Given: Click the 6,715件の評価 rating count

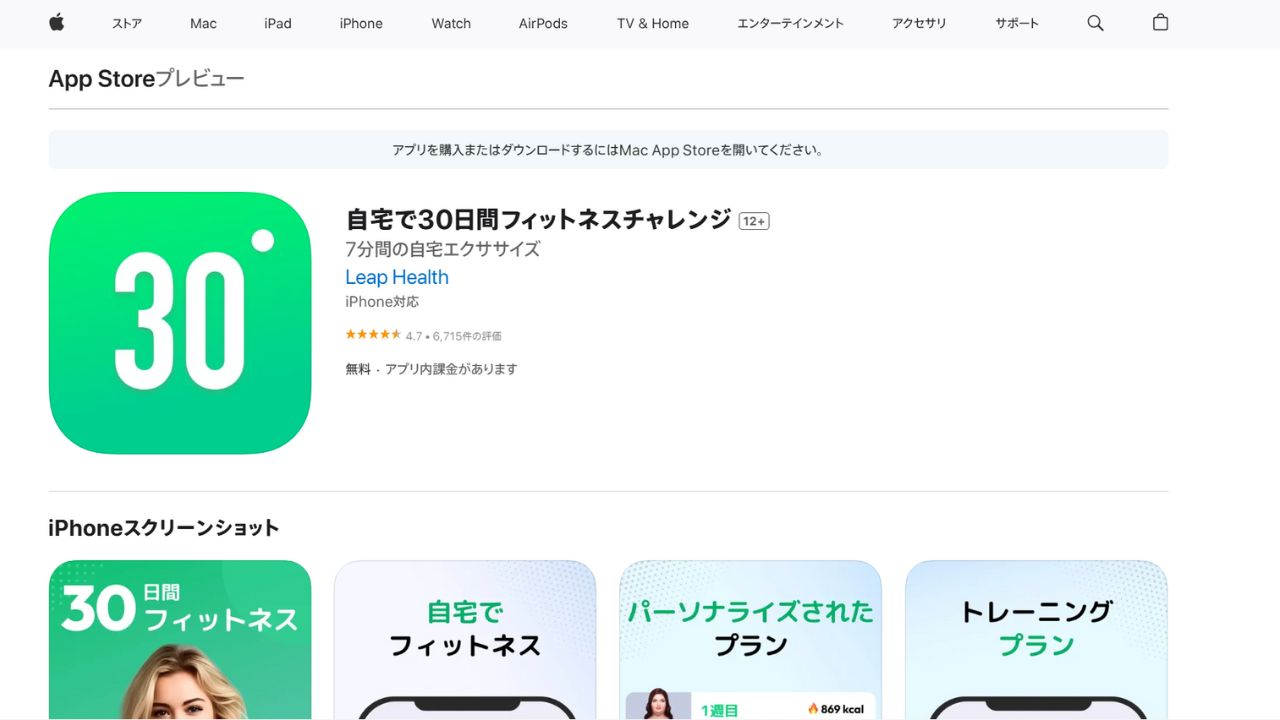Looking at the screenshot, I should [467, 336].
